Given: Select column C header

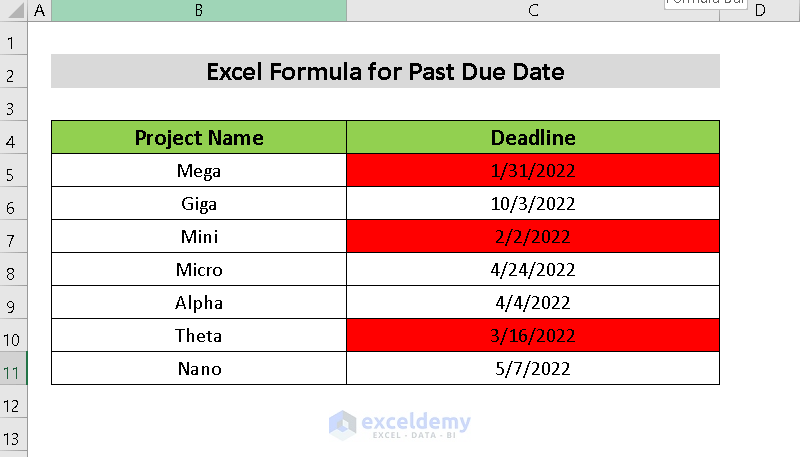Looking at the screenshot, I should pyautogui.click(x=533, y=10).
